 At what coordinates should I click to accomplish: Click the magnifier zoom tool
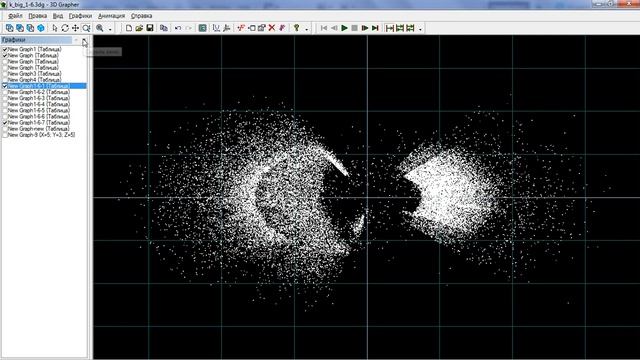[100, 28]
